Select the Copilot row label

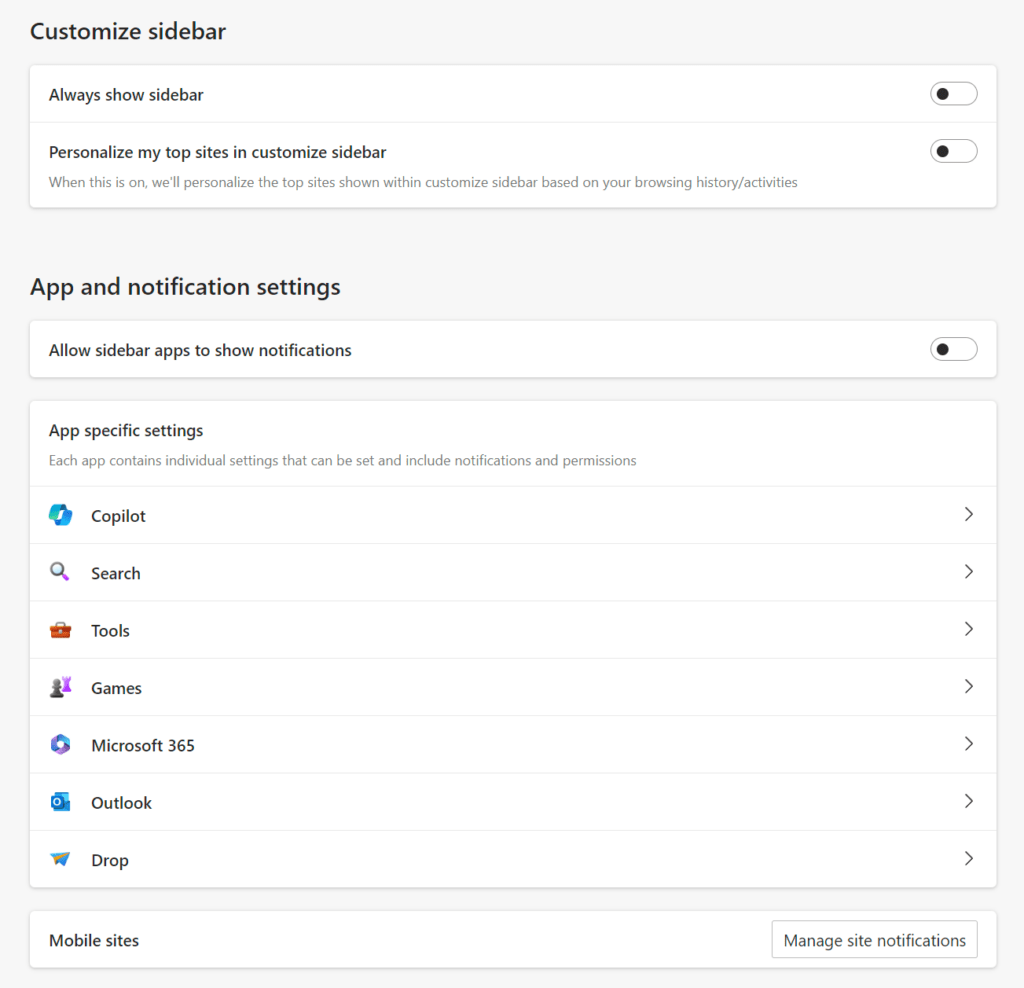tap(118, 516)
